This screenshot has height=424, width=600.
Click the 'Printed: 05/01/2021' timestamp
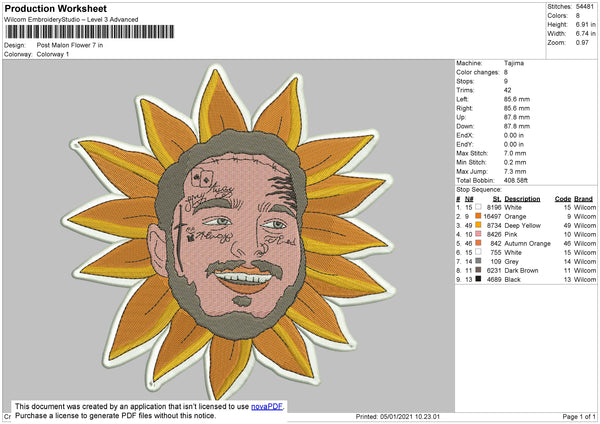398,417
